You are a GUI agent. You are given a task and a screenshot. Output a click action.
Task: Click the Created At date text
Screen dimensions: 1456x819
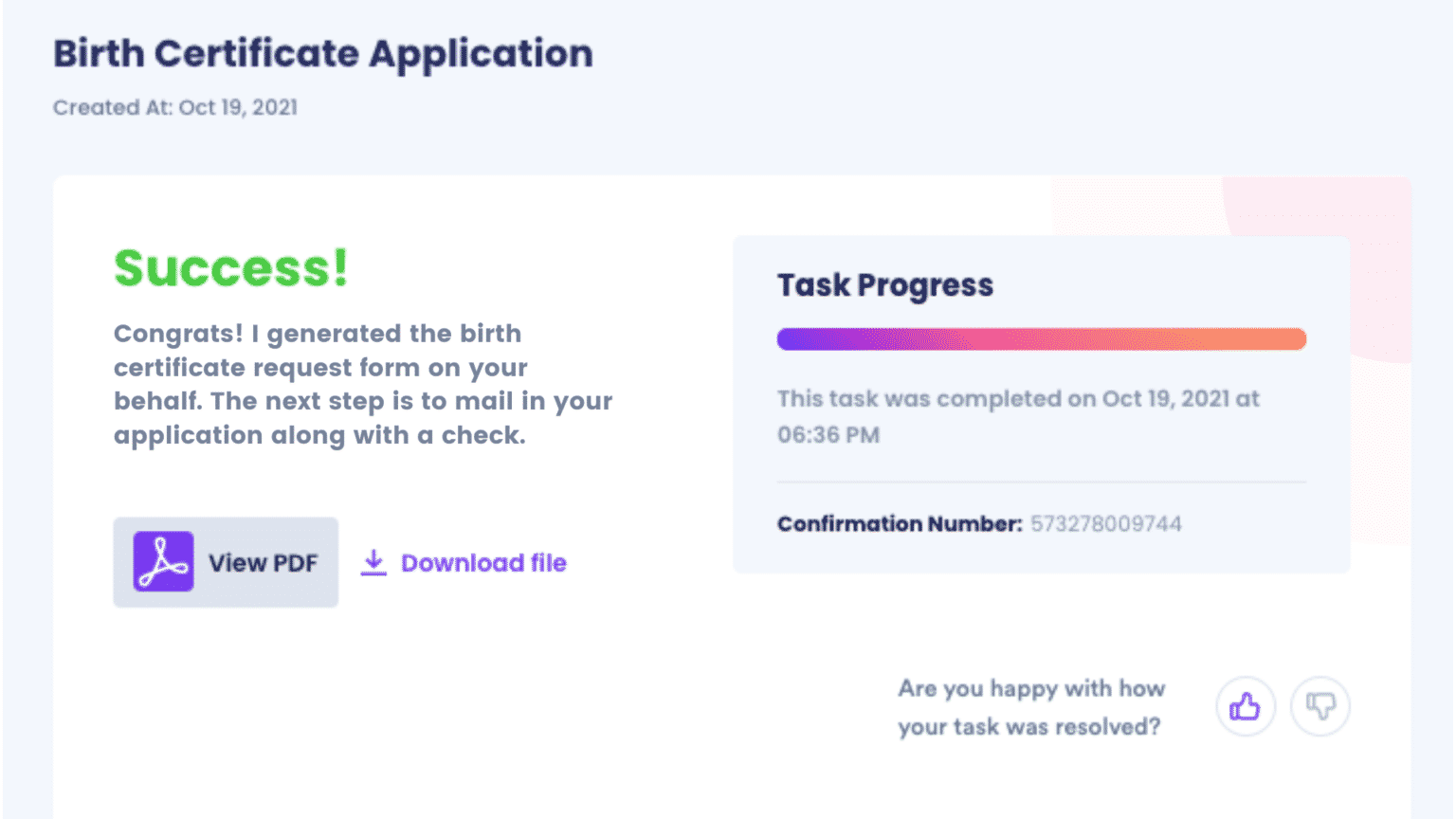[175, 107]
